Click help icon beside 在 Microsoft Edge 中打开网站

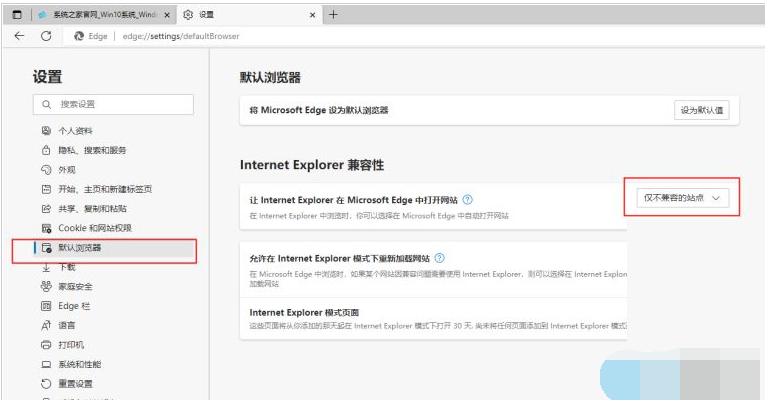tap(468, 200)
